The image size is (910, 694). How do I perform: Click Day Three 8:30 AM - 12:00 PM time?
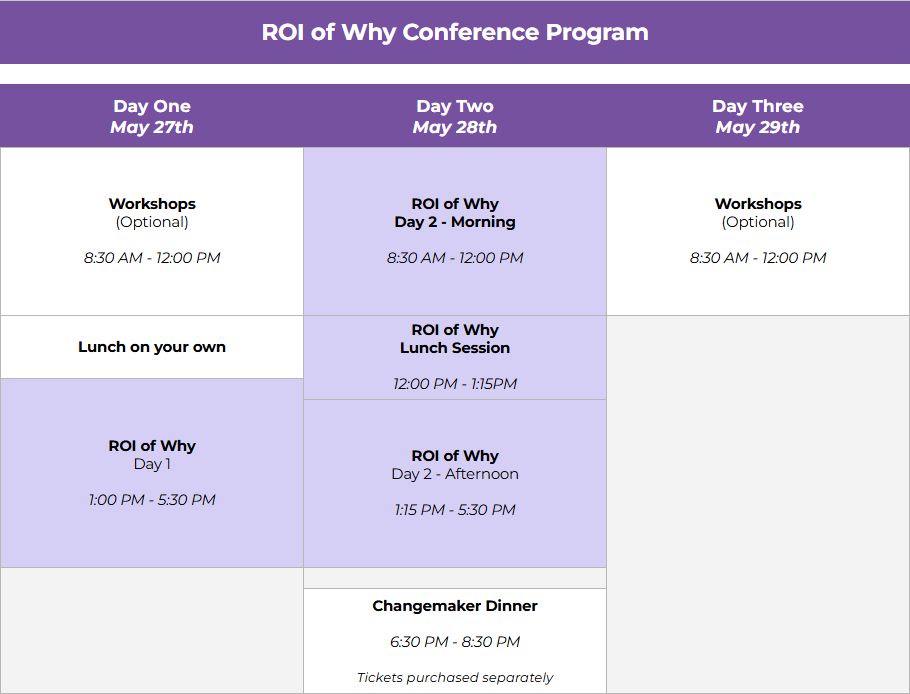pos(758,258)
